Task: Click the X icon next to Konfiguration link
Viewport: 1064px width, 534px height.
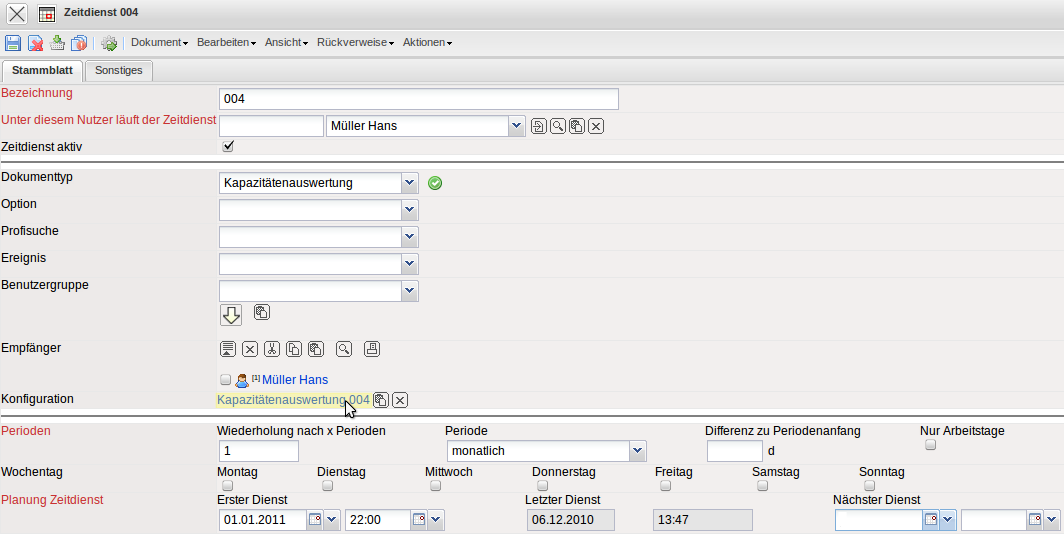Action: (400, 400)
